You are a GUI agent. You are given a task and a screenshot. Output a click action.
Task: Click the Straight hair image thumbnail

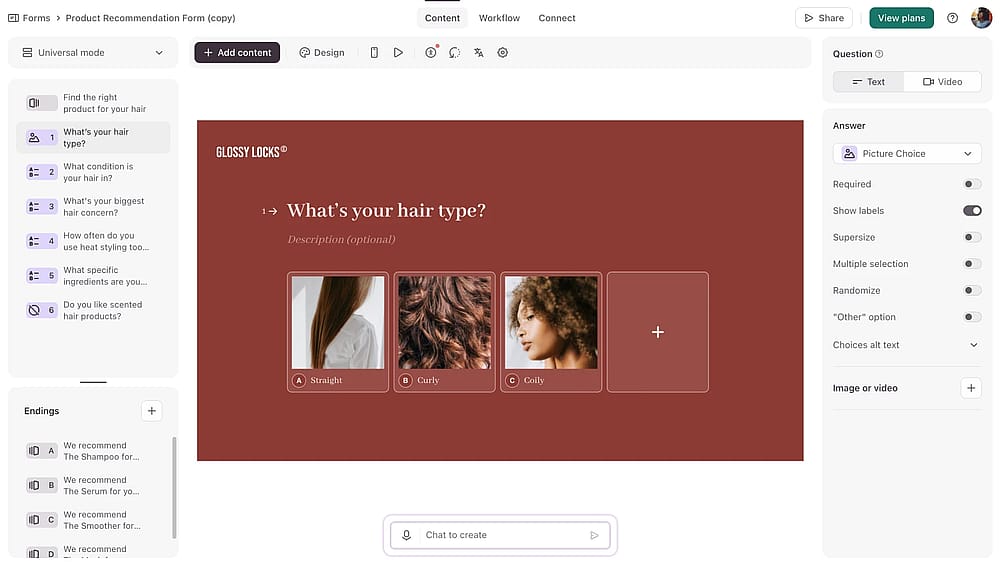click(x=338, y=322)
